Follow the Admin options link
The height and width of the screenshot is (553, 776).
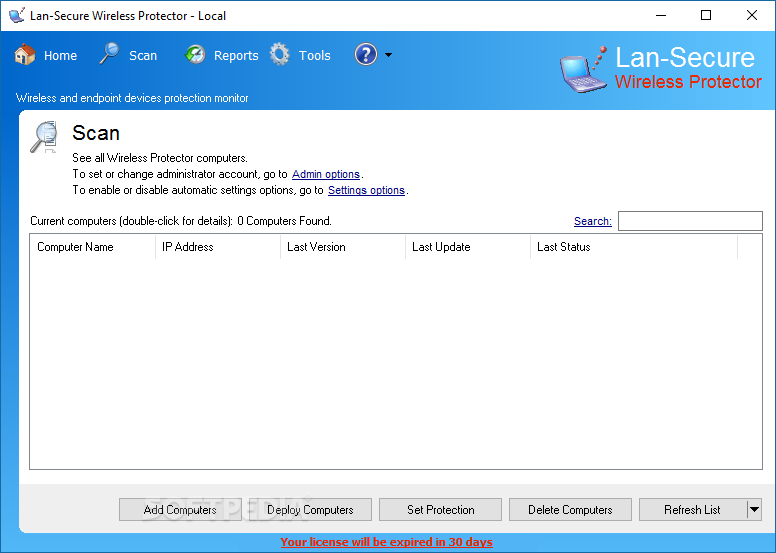(x=326, y=174)
